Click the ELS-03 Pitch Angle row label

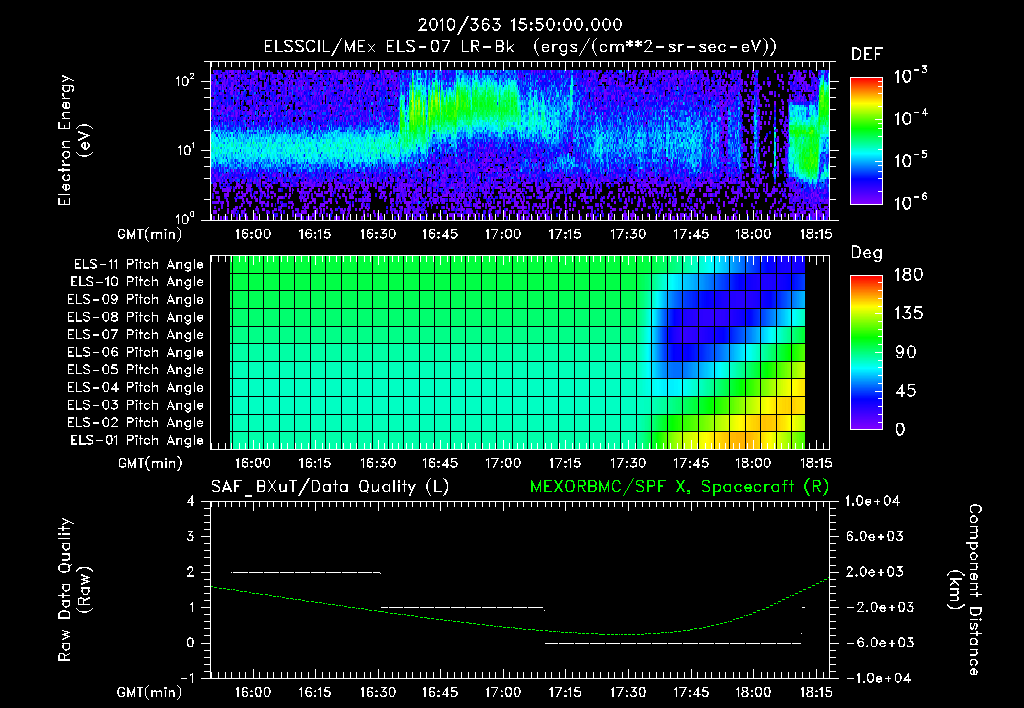pos(136,405)
